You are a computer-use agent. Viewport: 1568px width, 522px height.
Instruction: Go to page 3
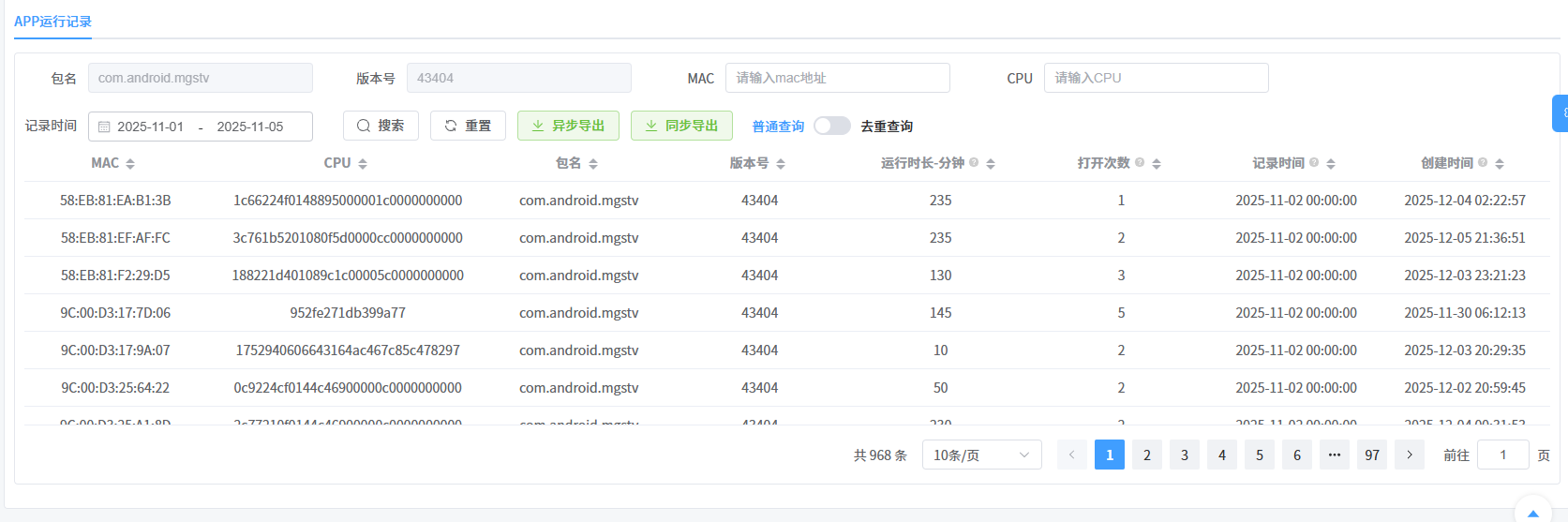[1185, 455]
